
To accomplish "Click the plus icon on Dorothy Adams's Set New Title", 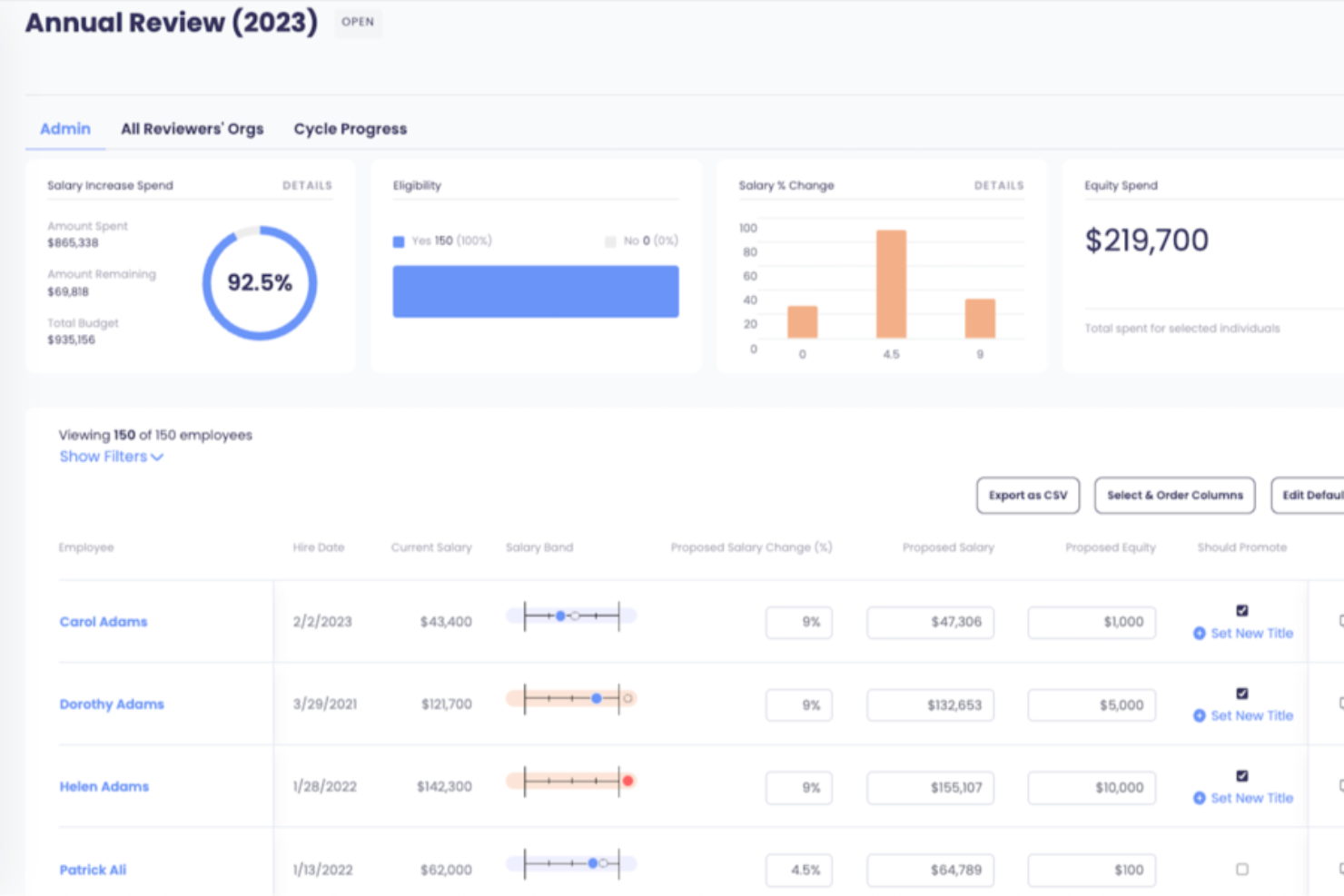I will (1200, 716).
